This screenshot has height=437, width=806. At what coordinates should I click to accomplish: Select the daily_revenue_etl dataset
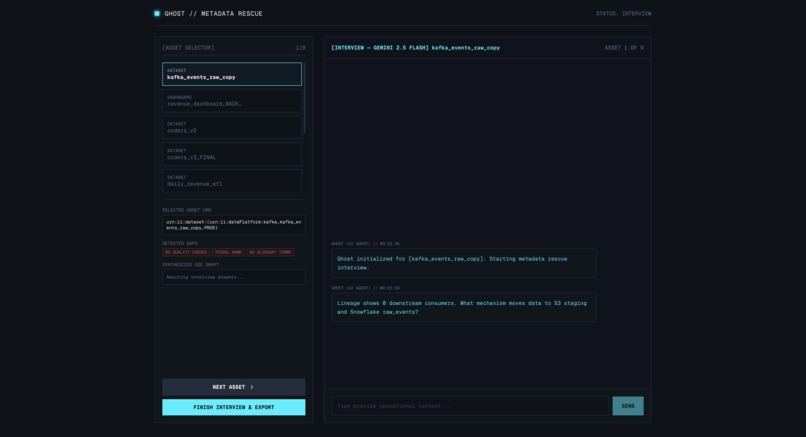(x=232, y=180)
